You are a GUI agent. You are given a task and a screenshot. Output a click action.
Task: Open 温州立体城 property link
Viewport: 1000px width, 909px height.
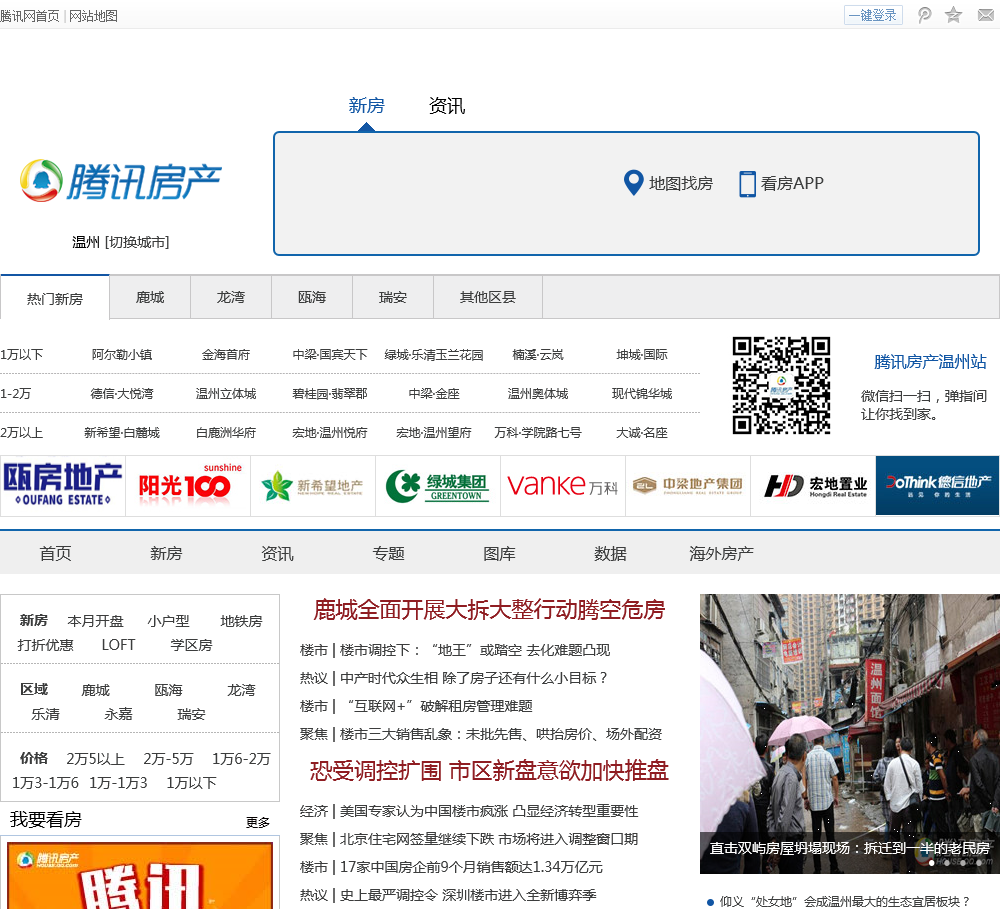pyautogui.click(x=226, y=394)
